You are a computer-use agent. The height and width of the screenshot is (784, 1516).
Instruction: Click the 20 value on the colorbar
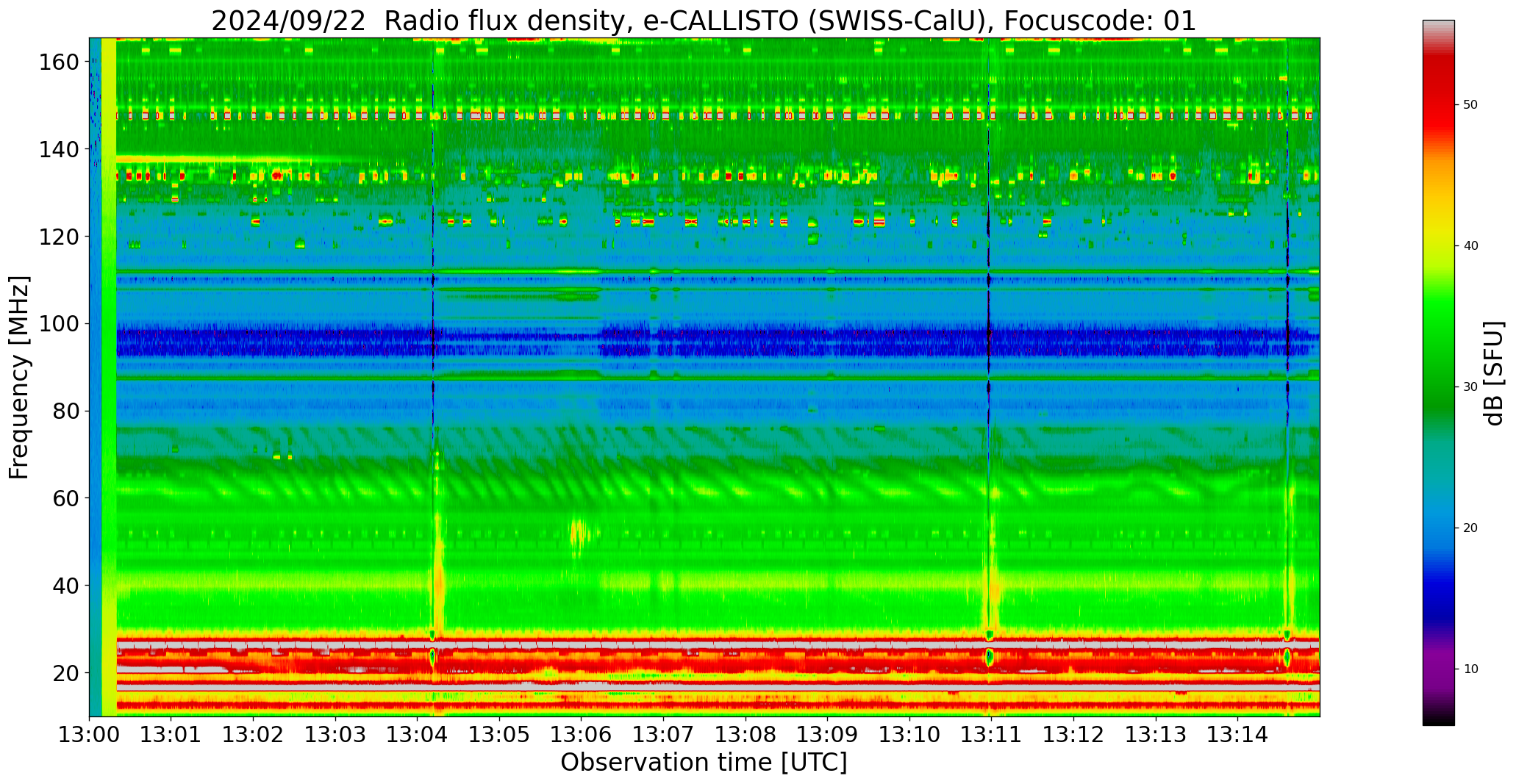click(x=1470, y=528)
